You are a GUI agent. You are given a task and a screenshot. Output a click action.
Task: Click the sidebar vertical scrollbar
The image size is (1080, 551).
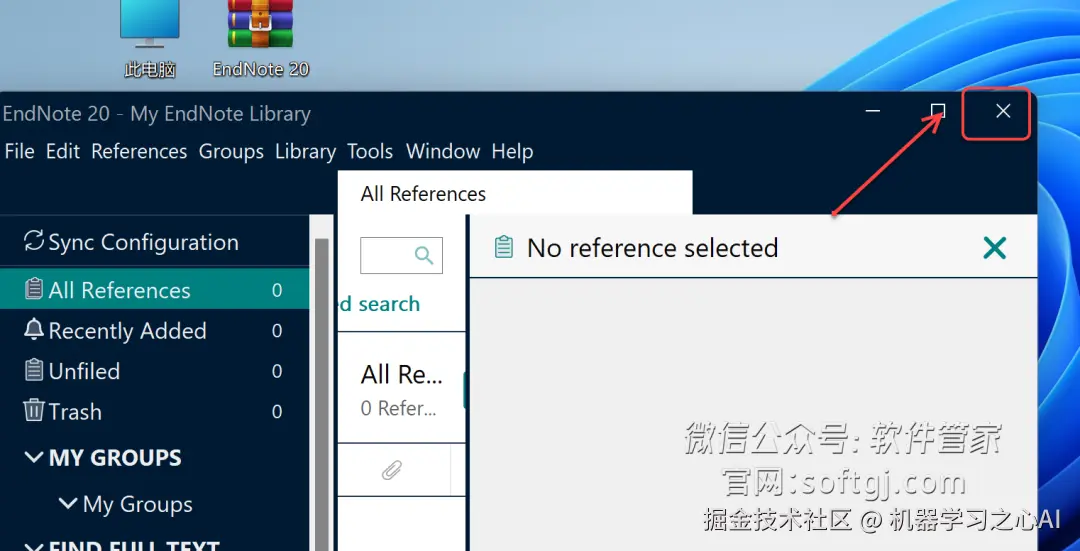322,393
